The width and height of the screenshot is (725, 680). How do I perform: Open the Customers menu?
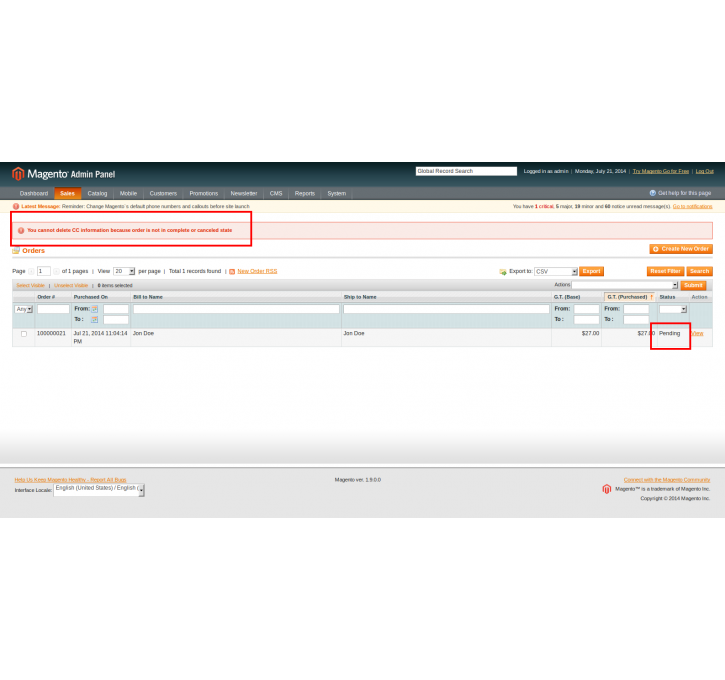(x=163, y=193)
